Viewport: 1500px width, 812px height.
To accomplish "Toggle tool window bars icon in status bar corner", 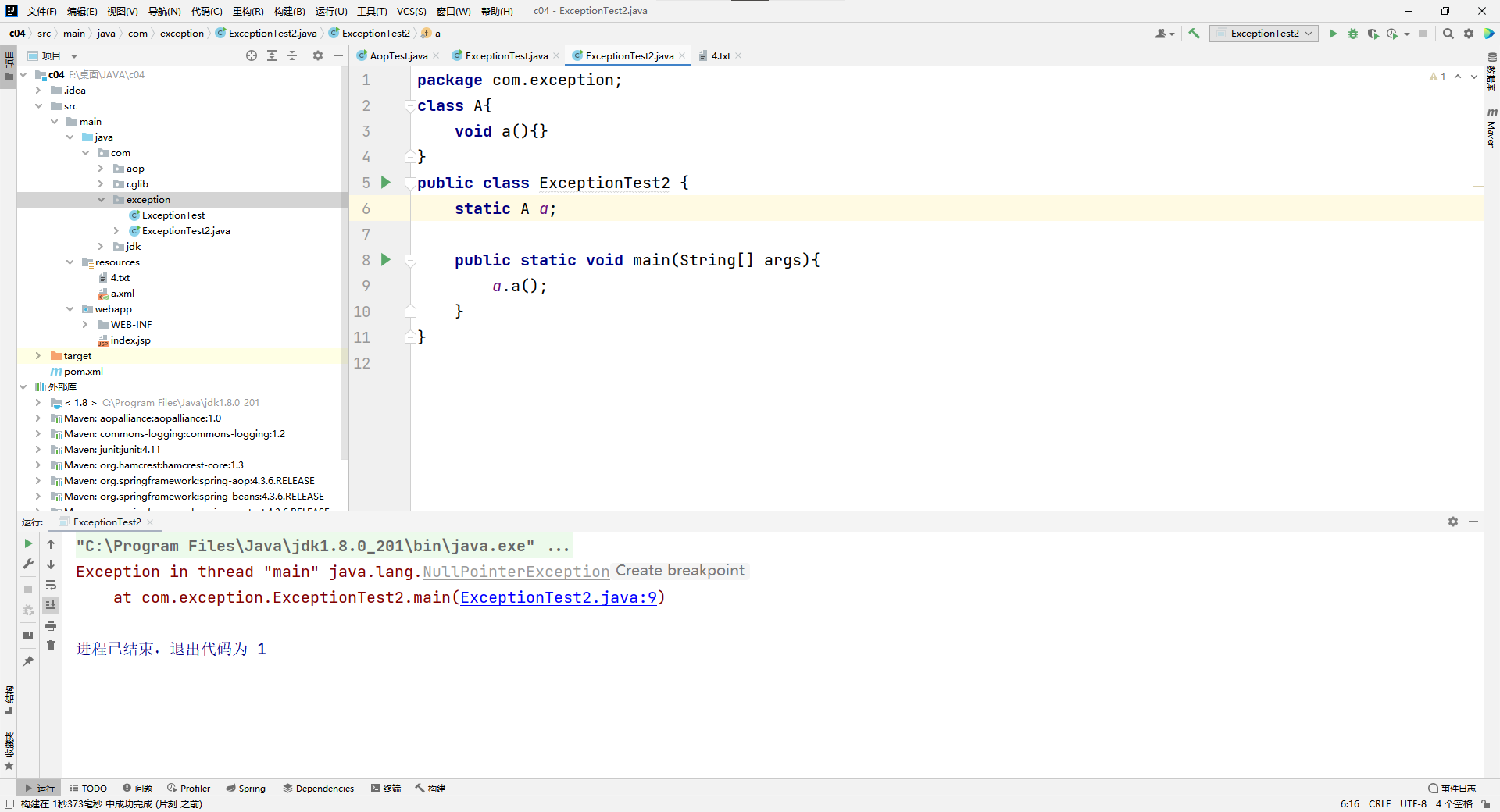I will [x=9, y=804].
